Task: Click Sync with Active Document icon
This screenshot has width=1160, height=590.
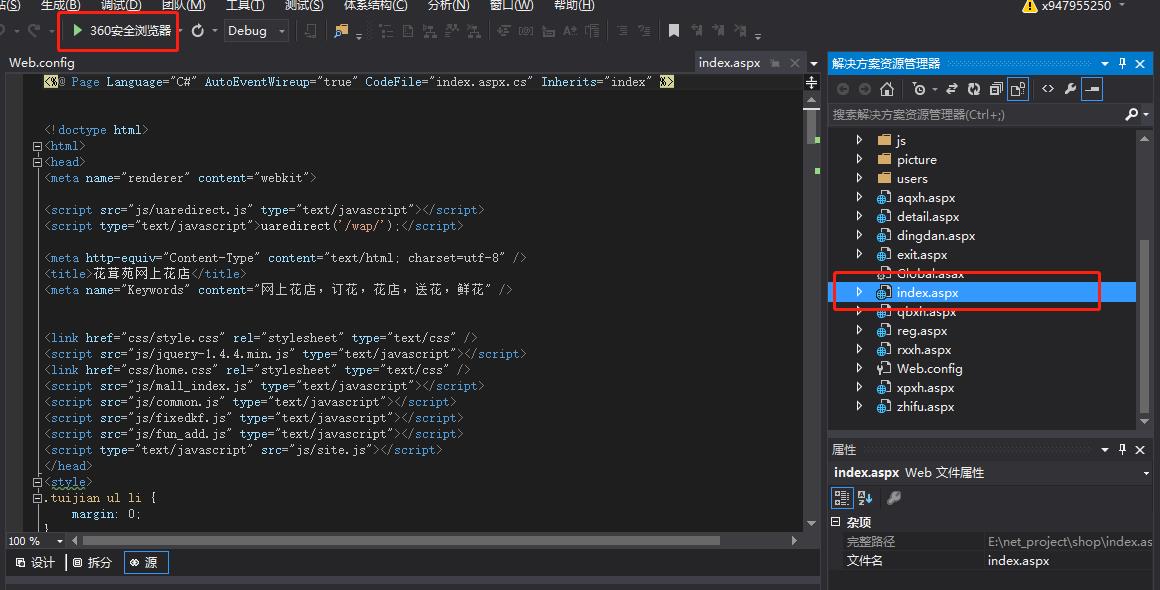Action: 951,89
